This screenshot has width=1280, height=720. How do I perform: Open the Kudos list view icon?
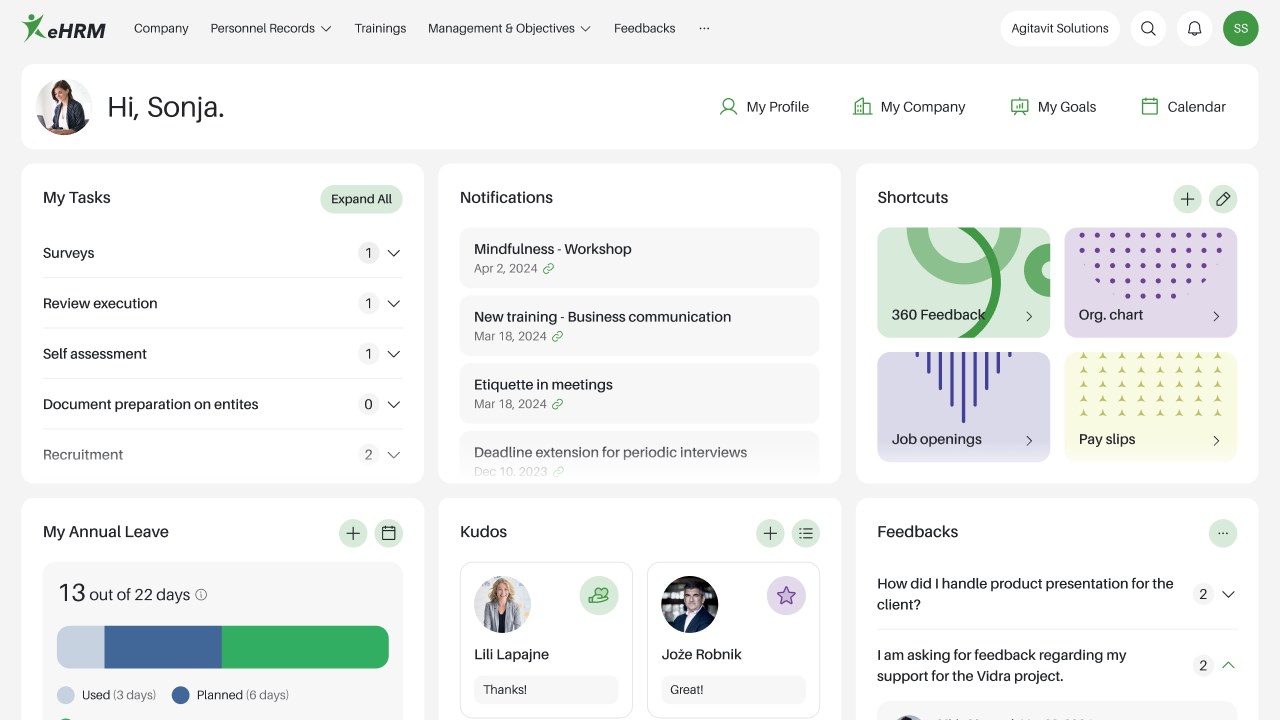806,533
